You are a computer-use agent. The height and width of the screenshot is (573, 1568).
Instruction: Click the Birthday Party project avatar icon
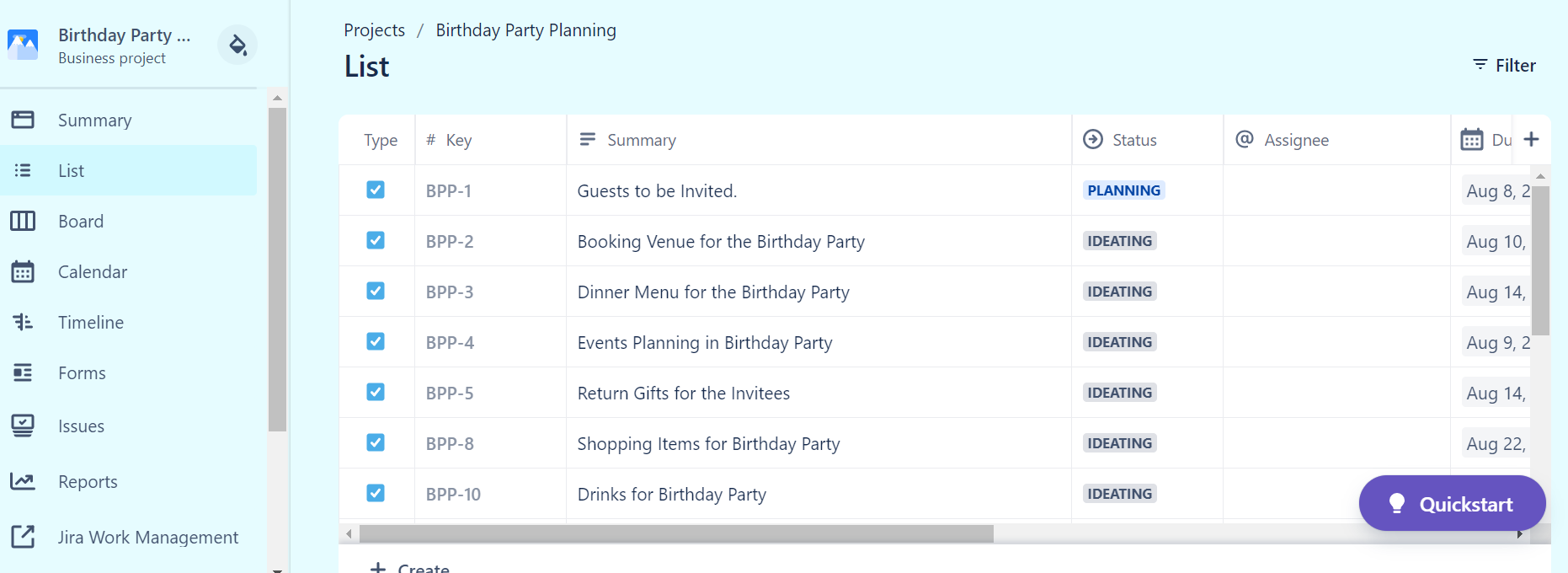click(x=23, y=45)
